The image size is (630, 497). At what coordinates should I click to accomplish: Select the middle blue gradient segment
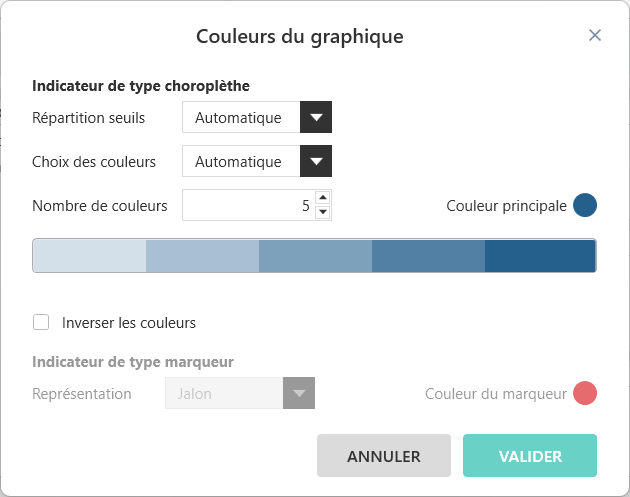[315, 256]
